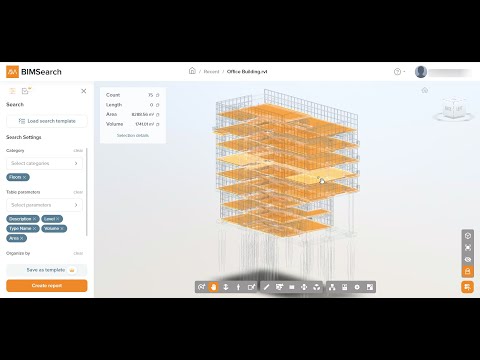Click Save as template button
The height and width of the screenshot is (360, 480).
coord(47,270)
